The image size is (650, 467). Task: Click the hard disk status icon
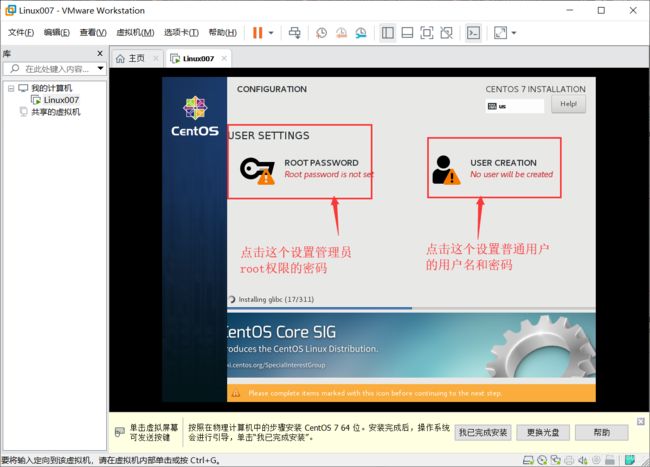tap(528, 460)
